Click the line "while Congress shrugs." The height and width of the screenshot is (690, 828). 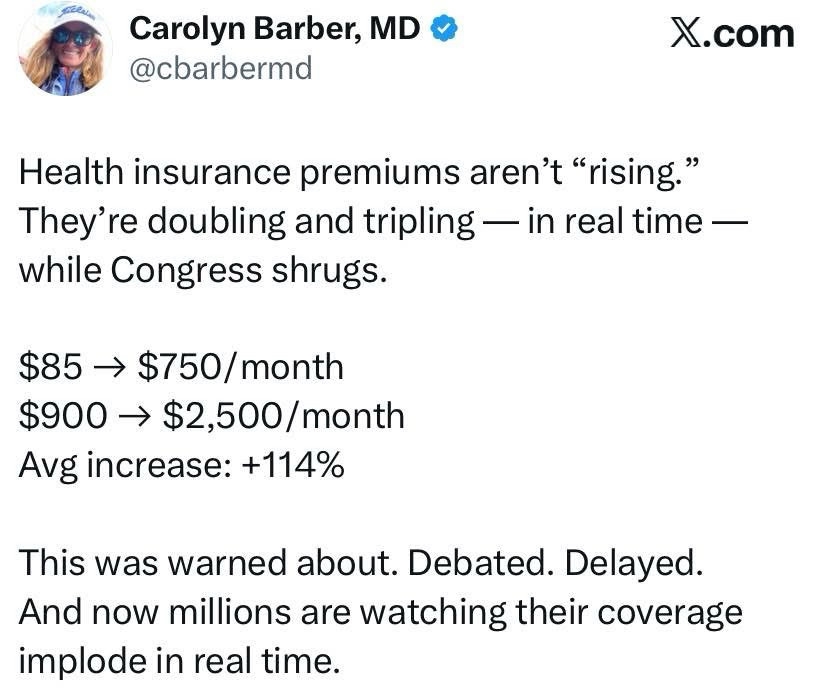(201, 270)
